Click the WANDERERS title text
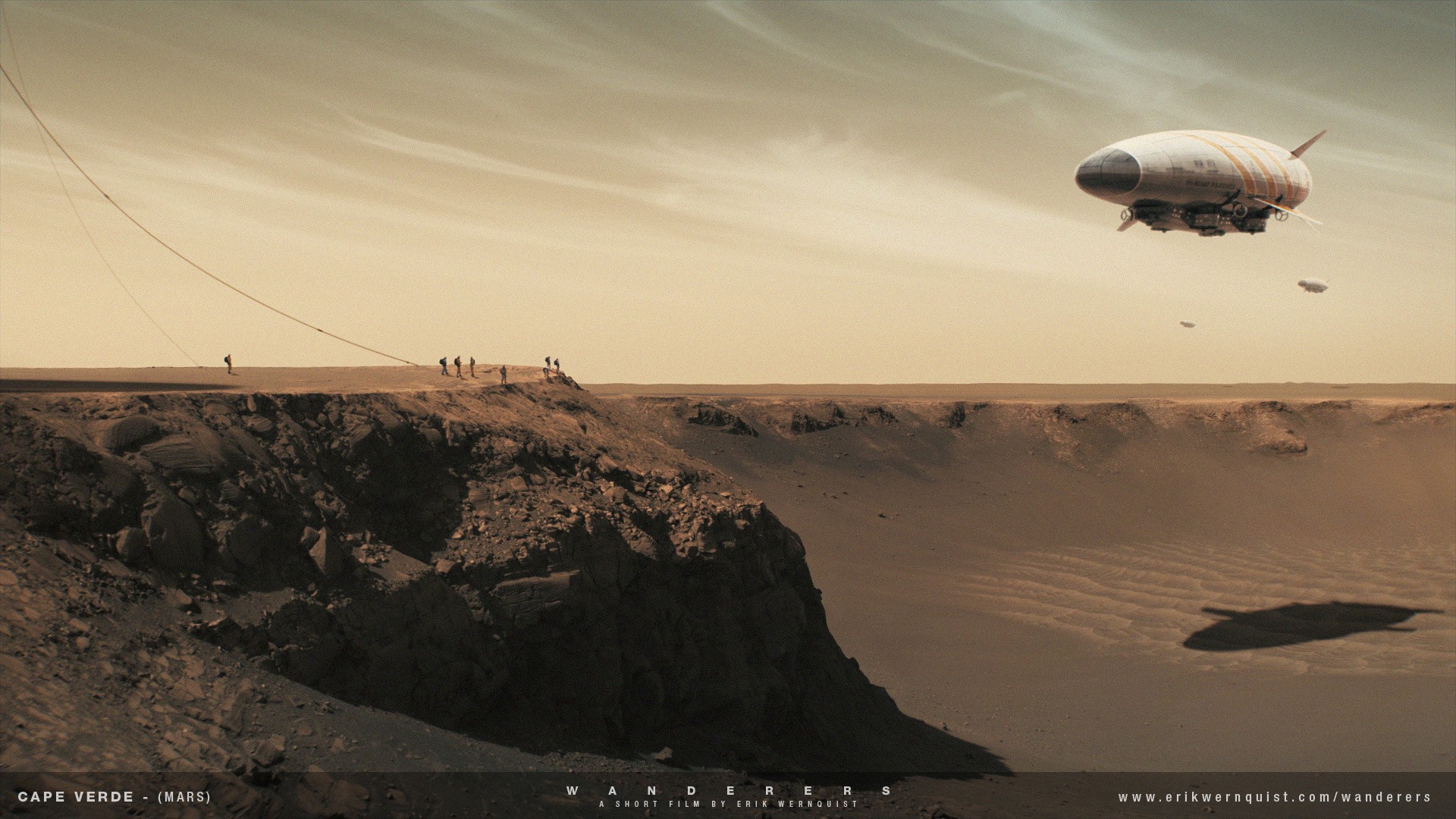The image size is (1456, 819). [x=728, y=790]
